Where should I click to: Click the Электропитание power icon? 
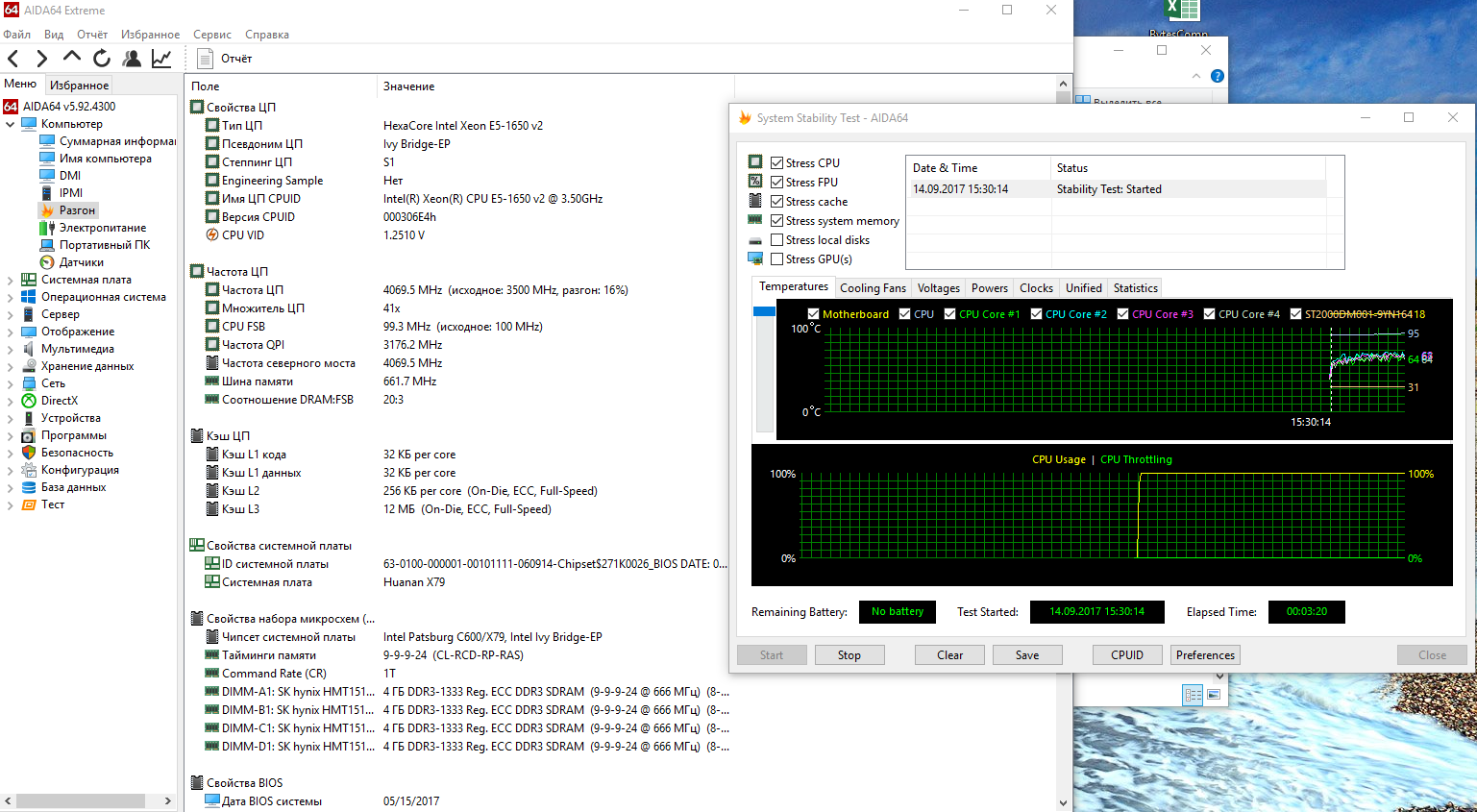[x=47, y=228]
